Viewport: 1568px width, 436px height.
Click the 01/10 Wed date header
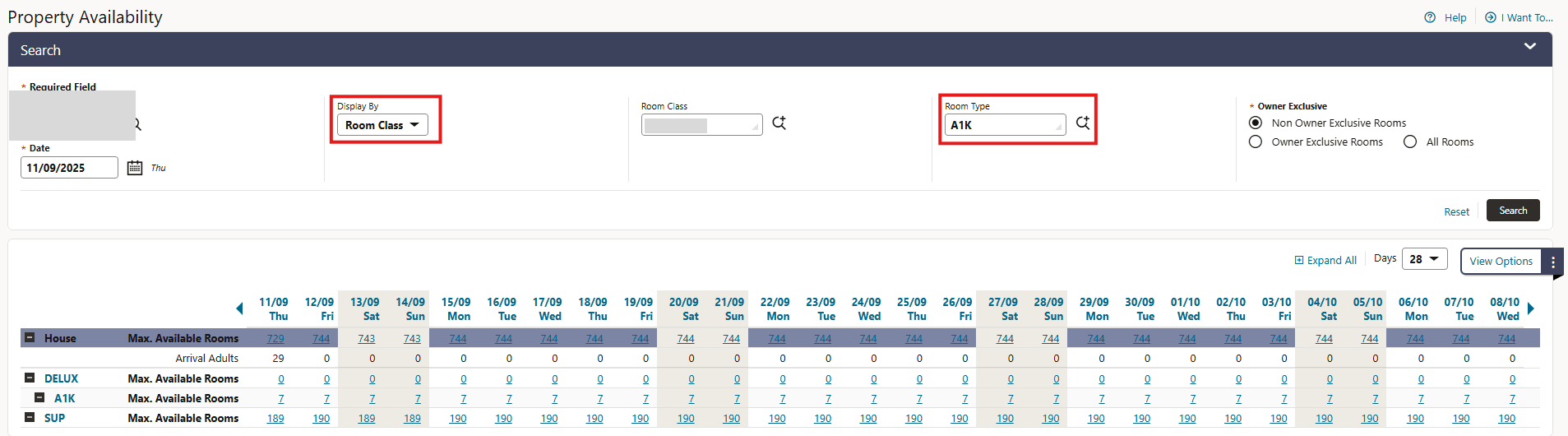coord(1186,309)
